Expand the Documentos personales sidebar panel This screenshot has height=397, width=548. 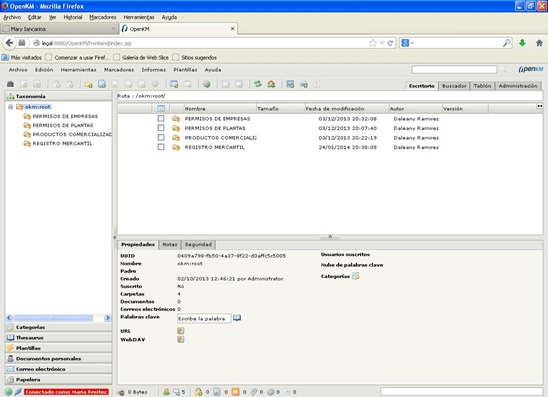coord(58,359)
